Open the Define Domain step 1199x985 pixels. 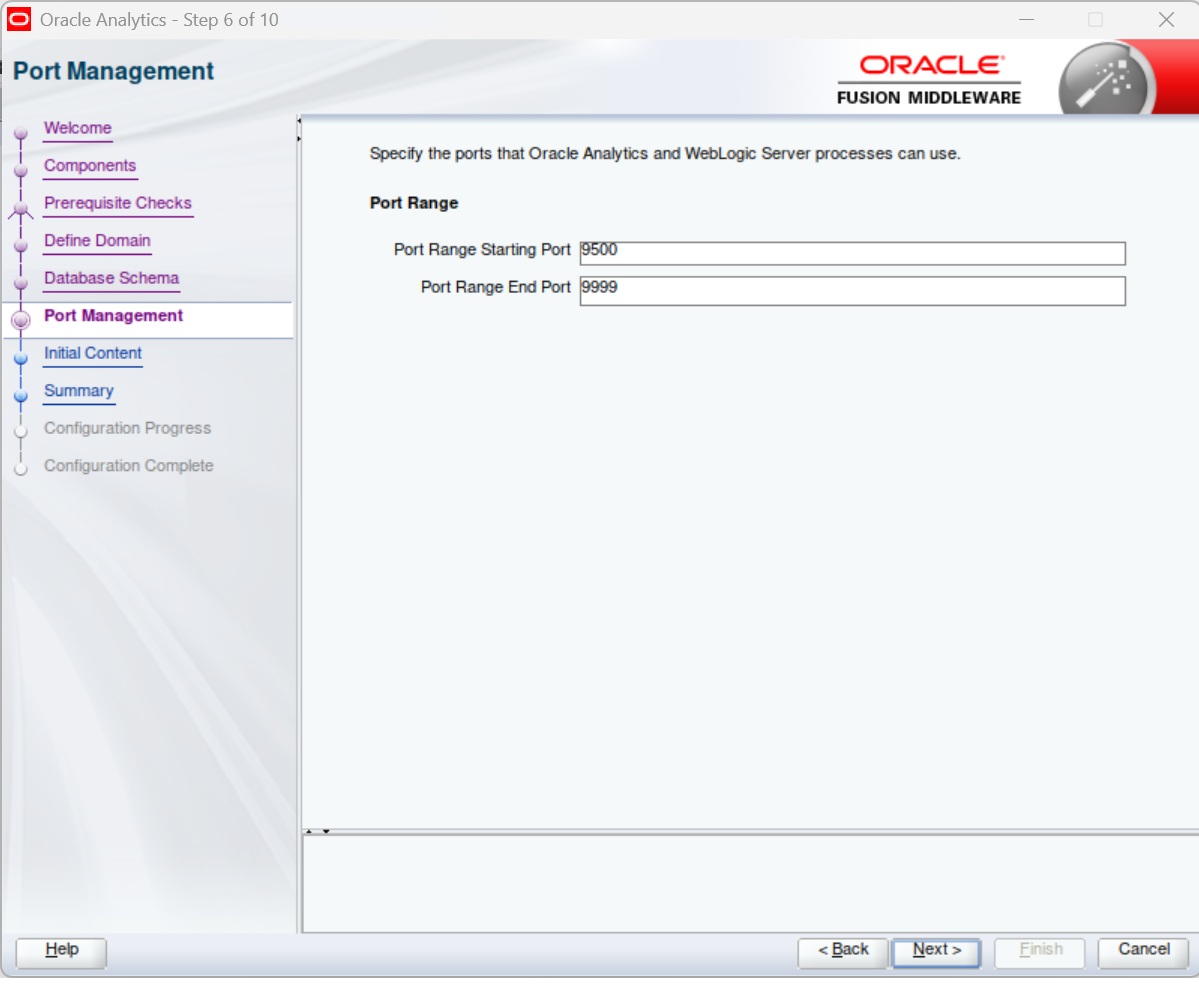[97, 240]
